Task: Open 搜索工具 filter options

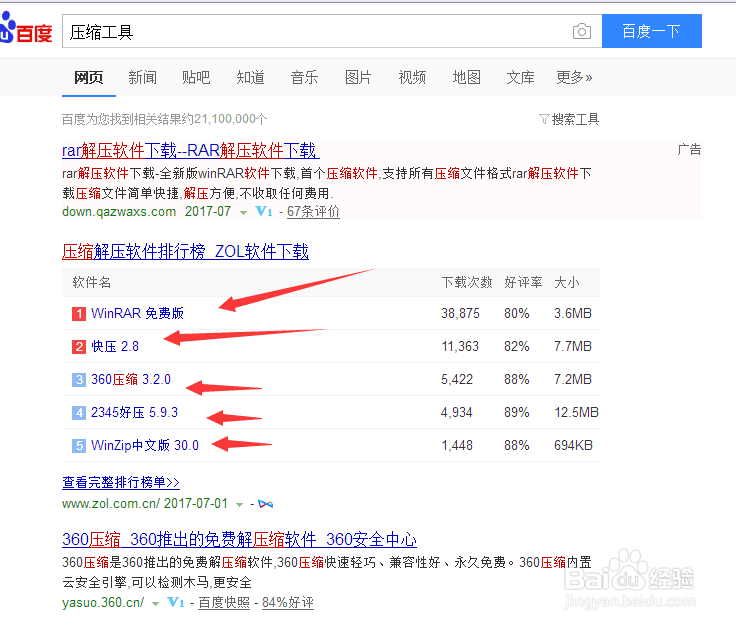Action: (x=575, y=119)
